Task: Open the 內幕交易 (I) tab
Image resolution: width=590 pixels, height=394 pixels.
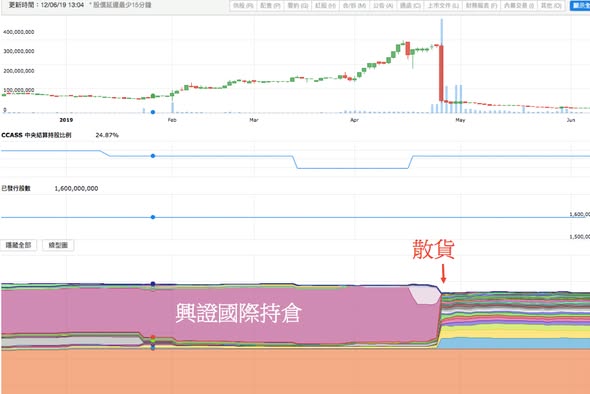Action: [519, 5]
